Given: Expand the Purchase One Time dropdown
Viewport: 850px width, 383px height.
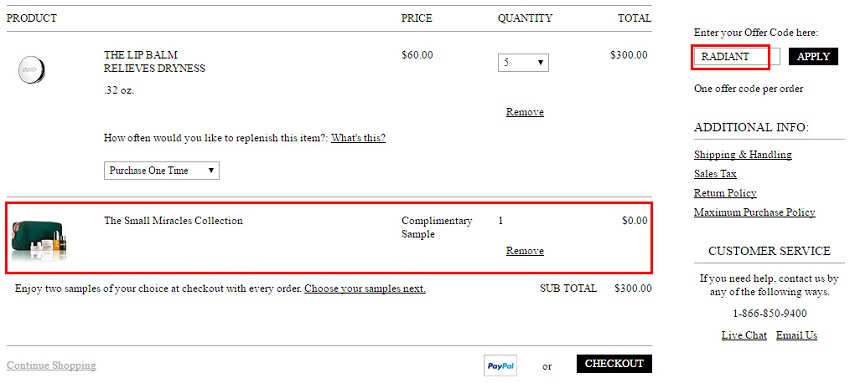Looking at the screenshot, I should [162, 170].
